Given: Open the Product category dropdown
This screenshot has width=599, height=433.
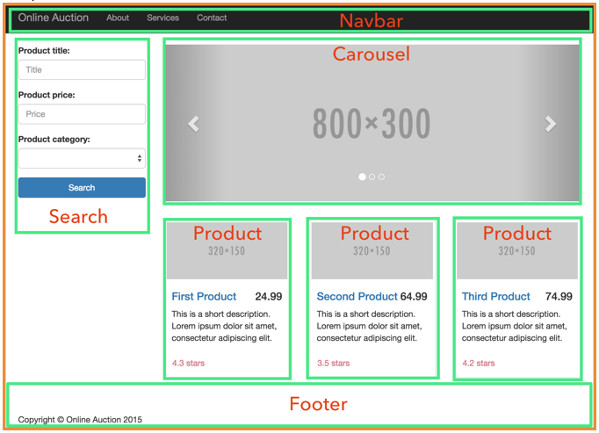Looking at the screenshot, I should pyautogui.click(x=82, y=158).
